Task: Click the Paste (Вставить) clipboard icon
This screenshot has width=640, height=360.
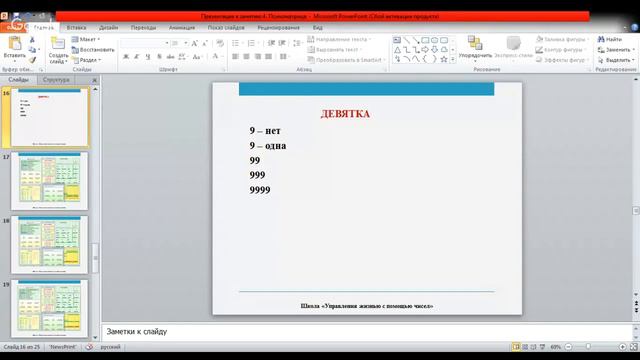Action: coord(15,44)
